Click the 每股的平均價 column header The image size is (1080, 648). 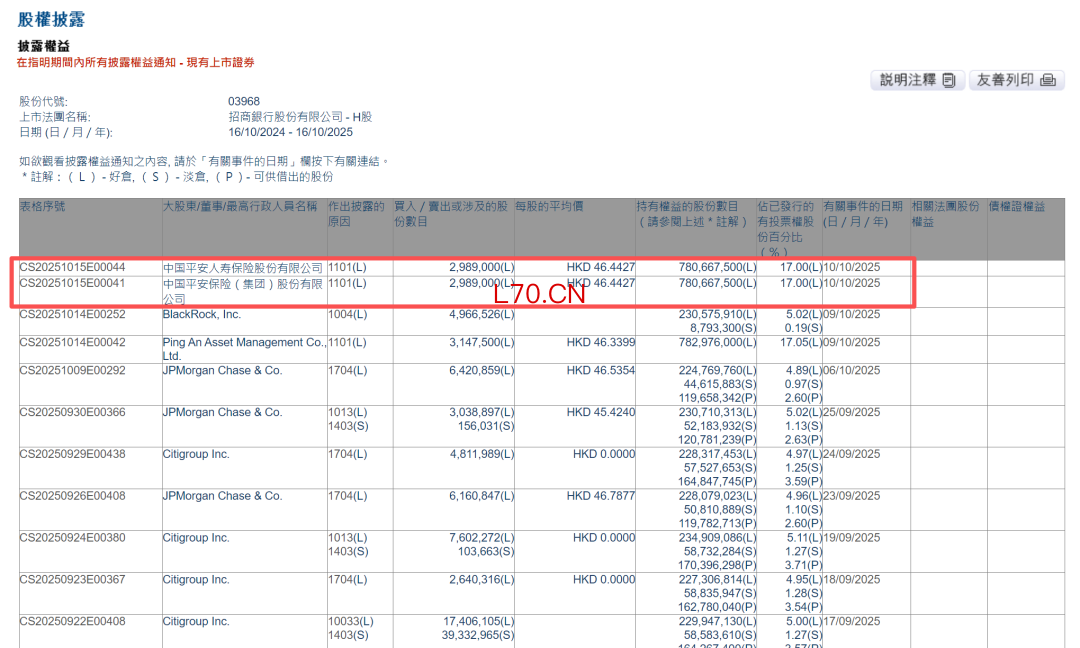(549, 207)
